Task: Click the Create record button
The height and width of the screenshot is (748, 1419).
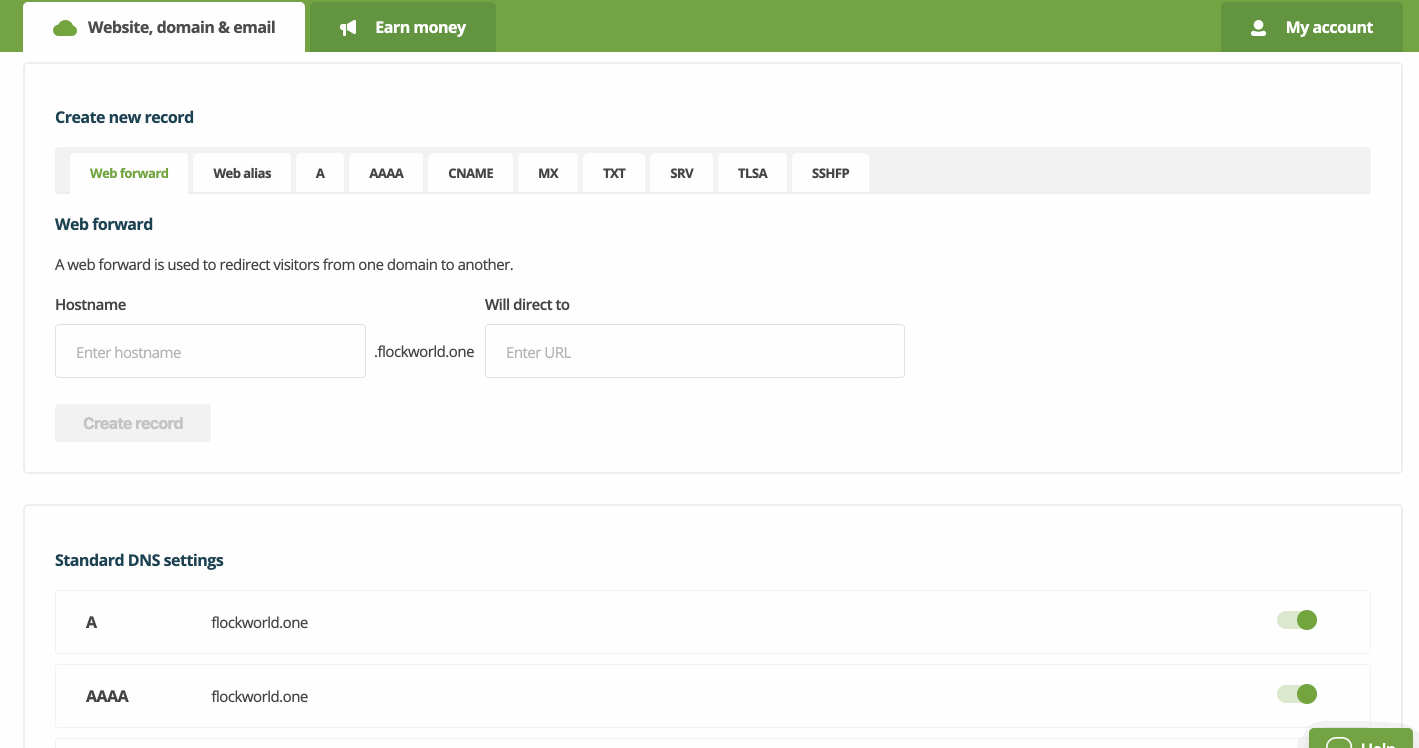Action: [133, 423]
